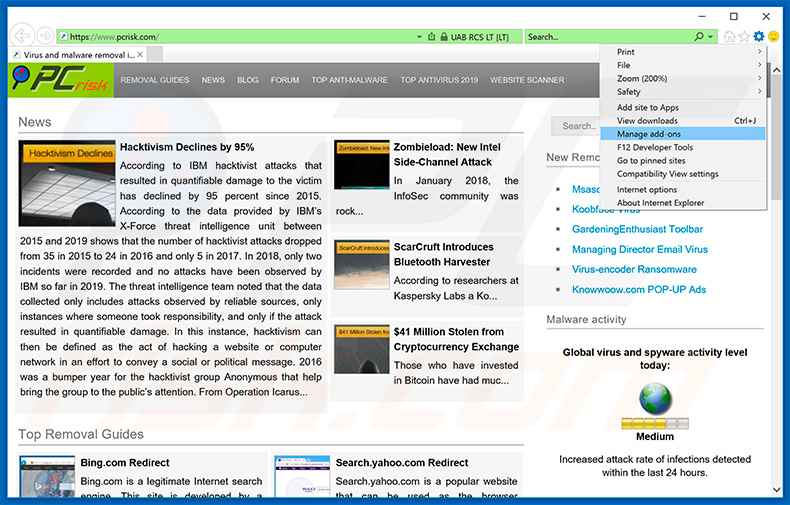Click the $41 Million Stolen thumbnail
This screenshot has height=505, width=790.
coord(362,349)
